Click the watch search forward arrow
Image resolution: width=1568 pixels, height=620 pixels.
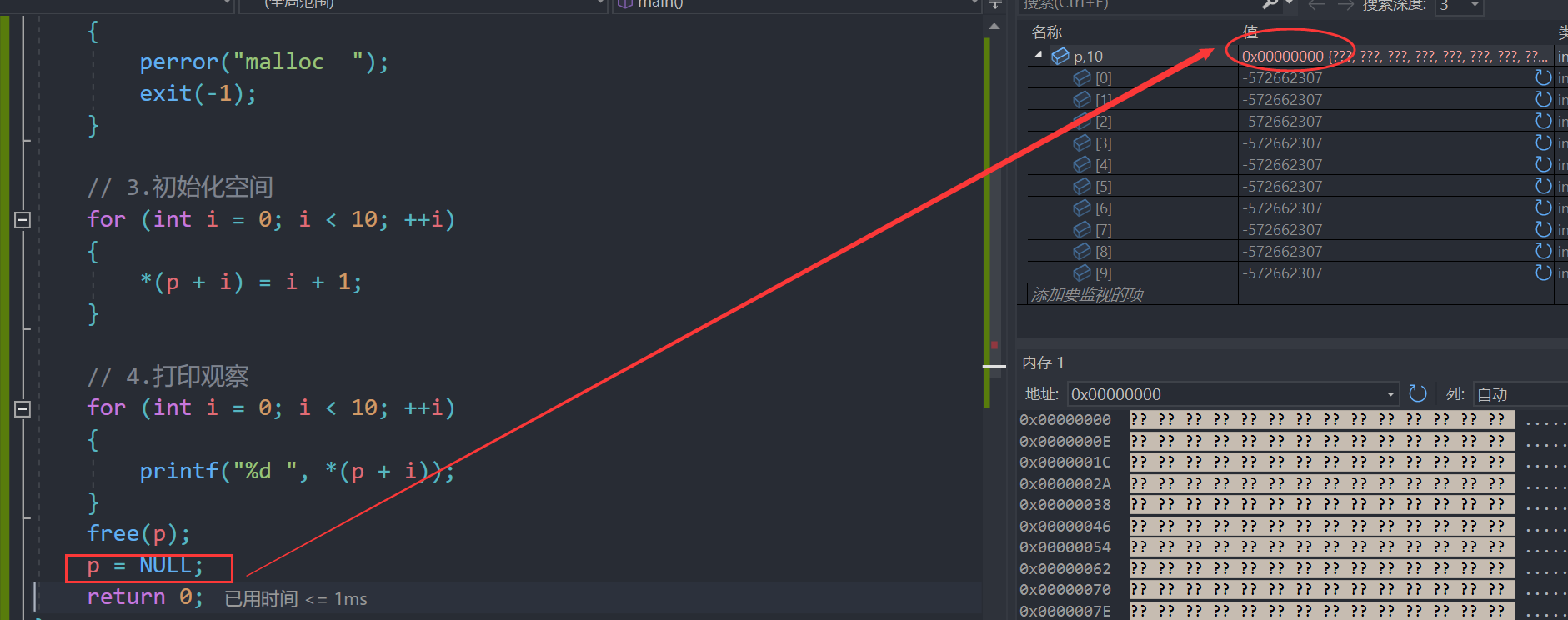click(1345, 5)
